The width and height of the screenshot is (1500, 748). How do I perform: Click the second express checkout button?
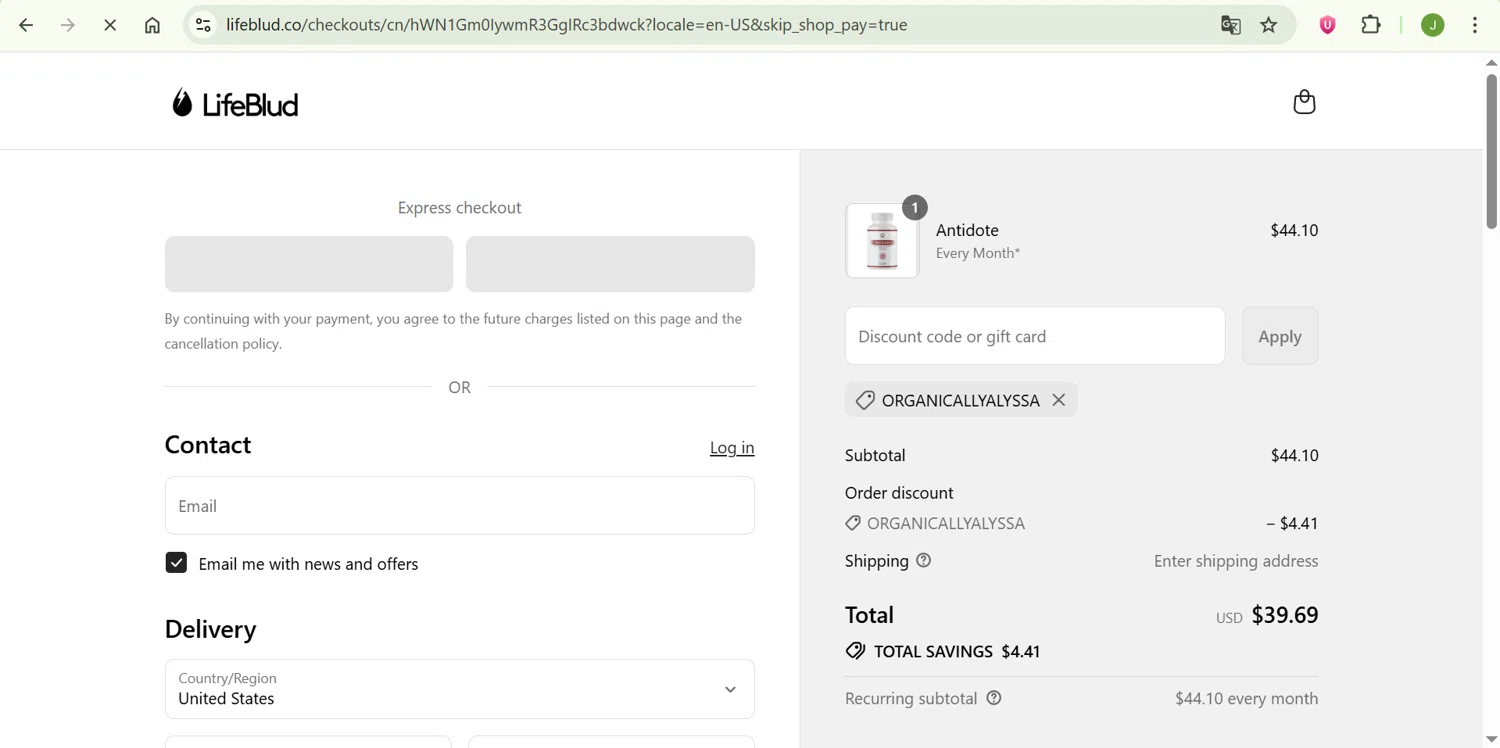(x=610, y=264)
